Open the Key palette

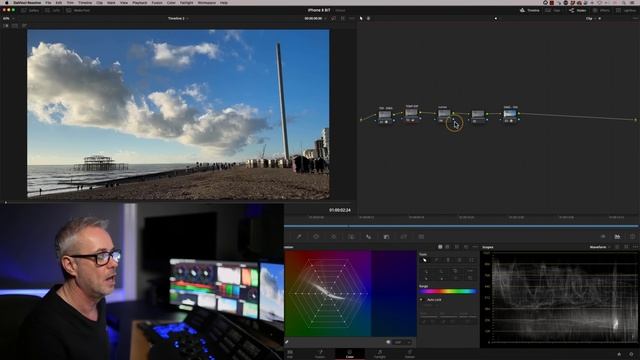click(386, 236)
